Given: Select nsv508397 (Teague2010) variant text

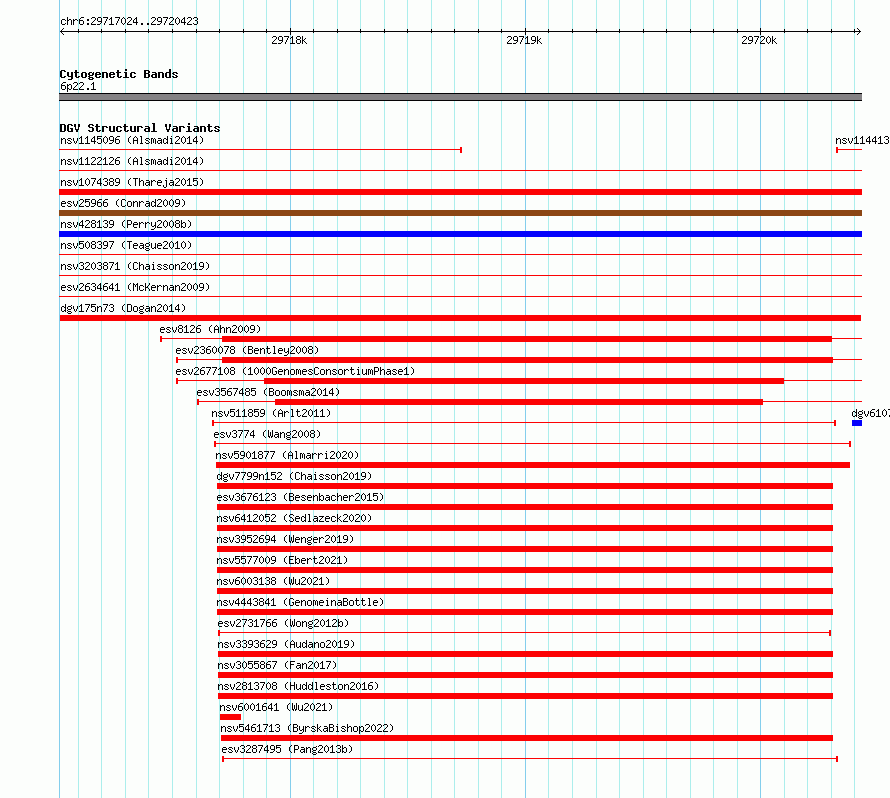Looking at the screenshot, I should click(x=126, y=245).
